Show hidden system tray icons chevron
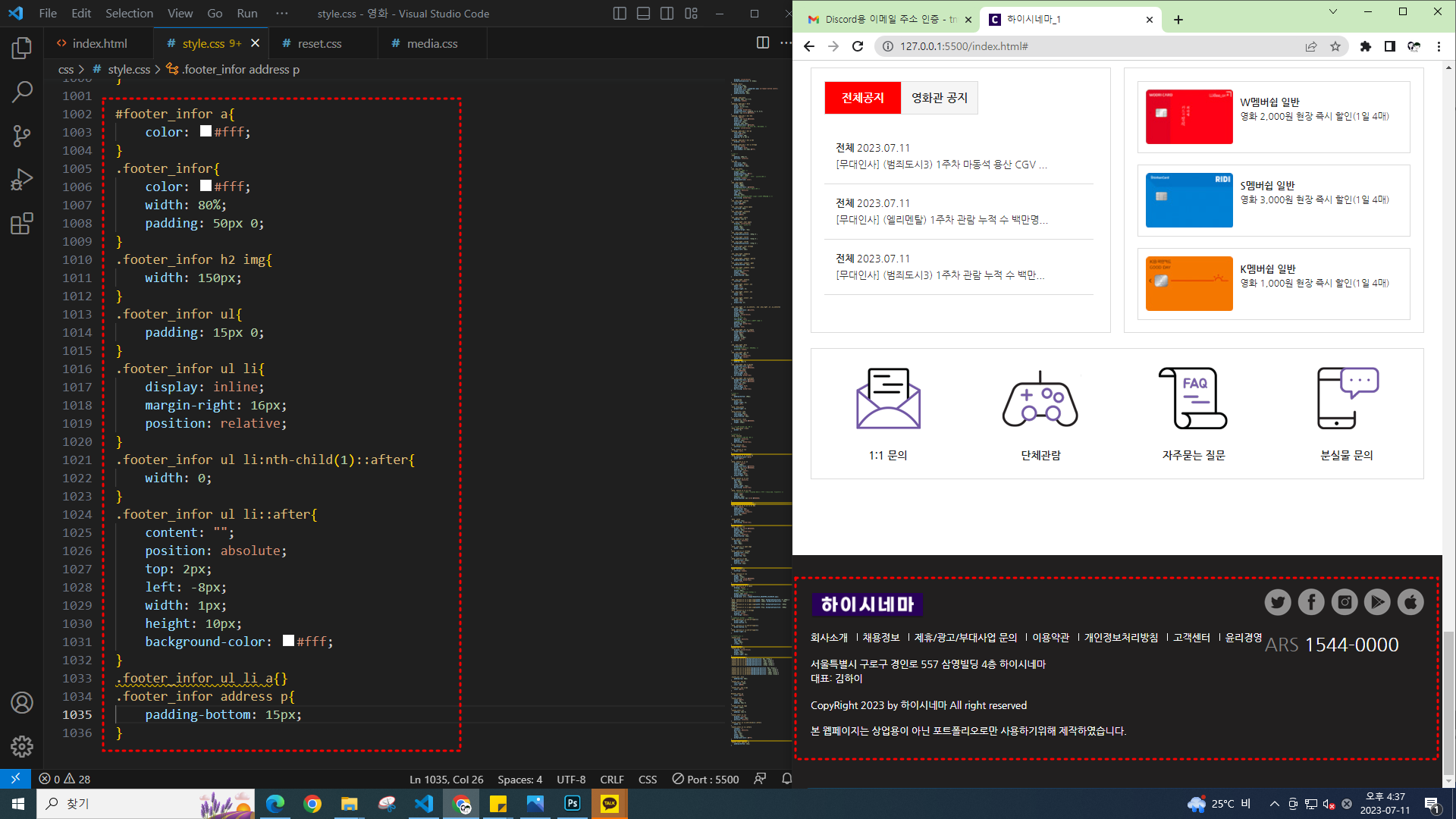The height and width of the screenshot is (819, 1456). [x=1274, y=804]
